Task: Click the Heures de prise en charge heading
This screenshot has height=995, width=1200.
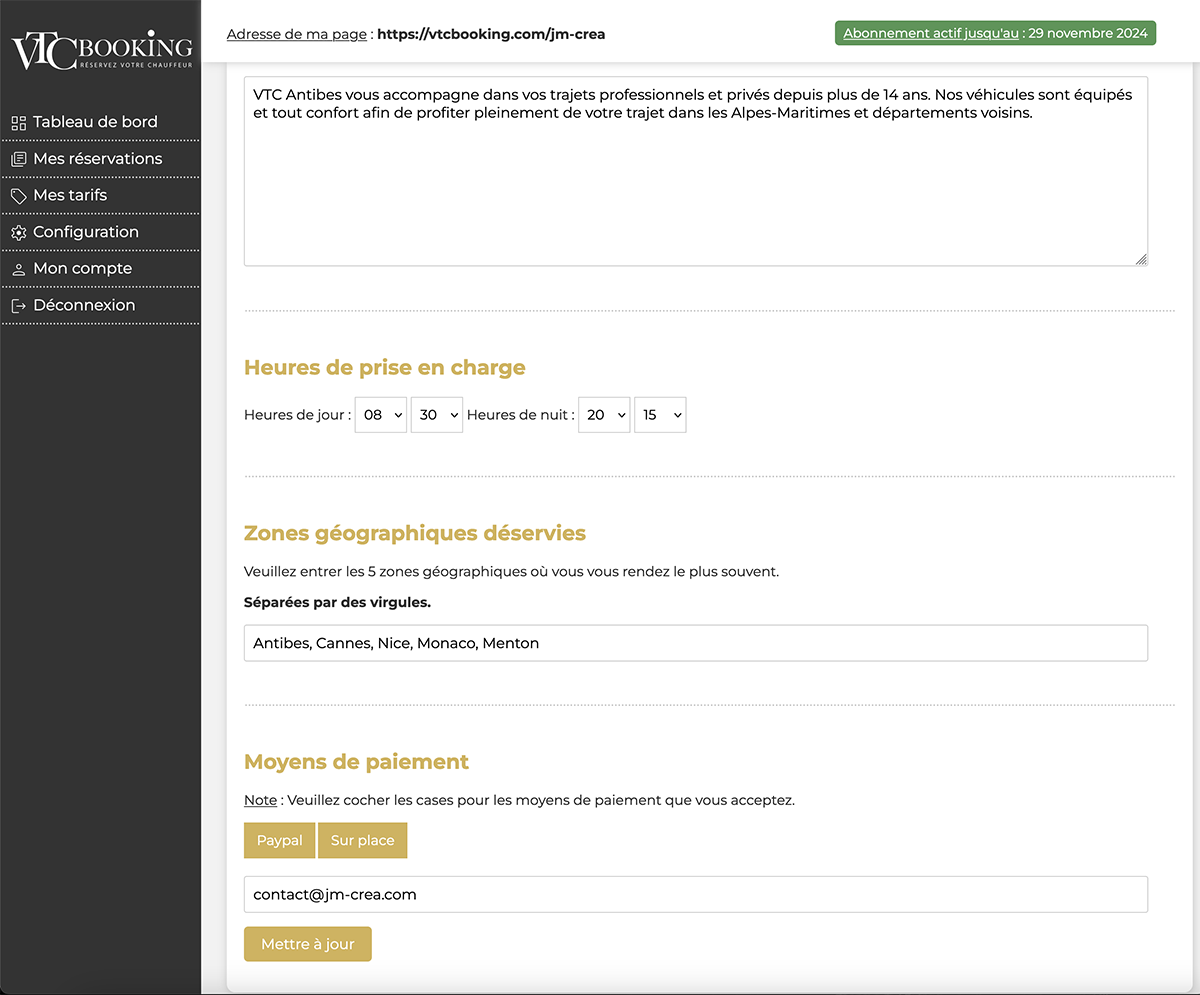Action: pos(385,368)
